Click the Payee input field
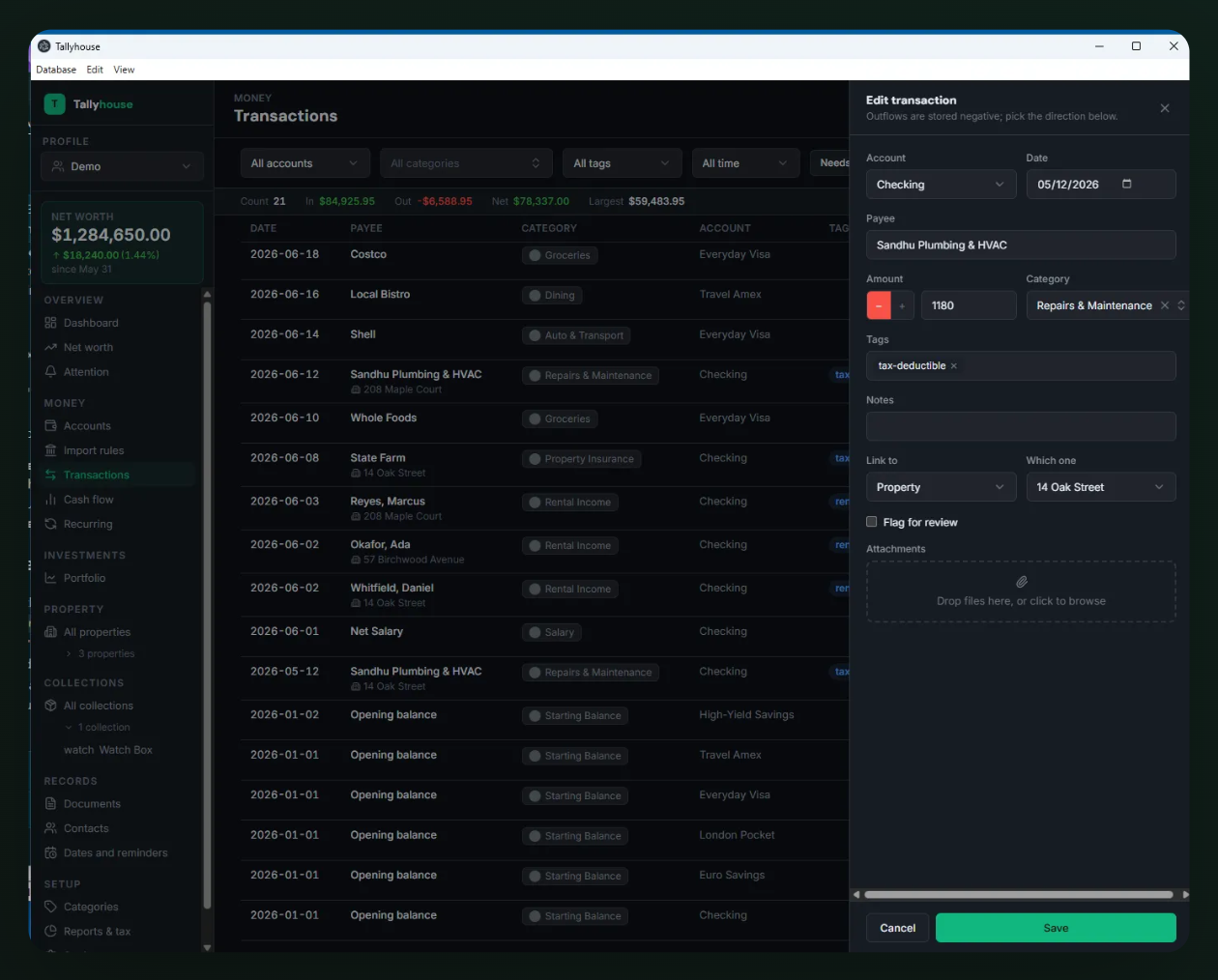The image size is (1218, 980). pos(1021,245)
